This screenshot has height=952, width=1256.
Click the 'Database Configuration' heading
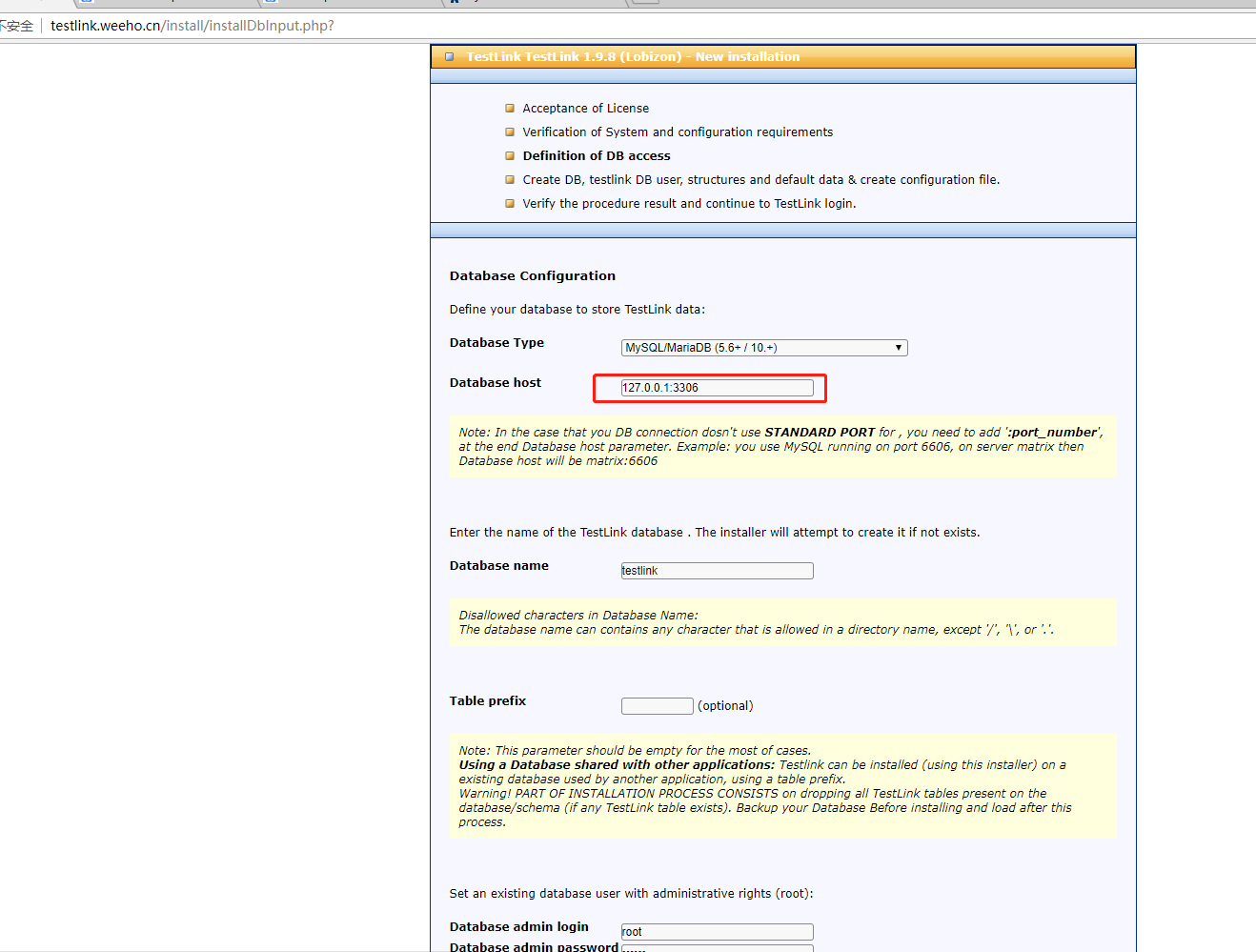(x=533, y=276)
